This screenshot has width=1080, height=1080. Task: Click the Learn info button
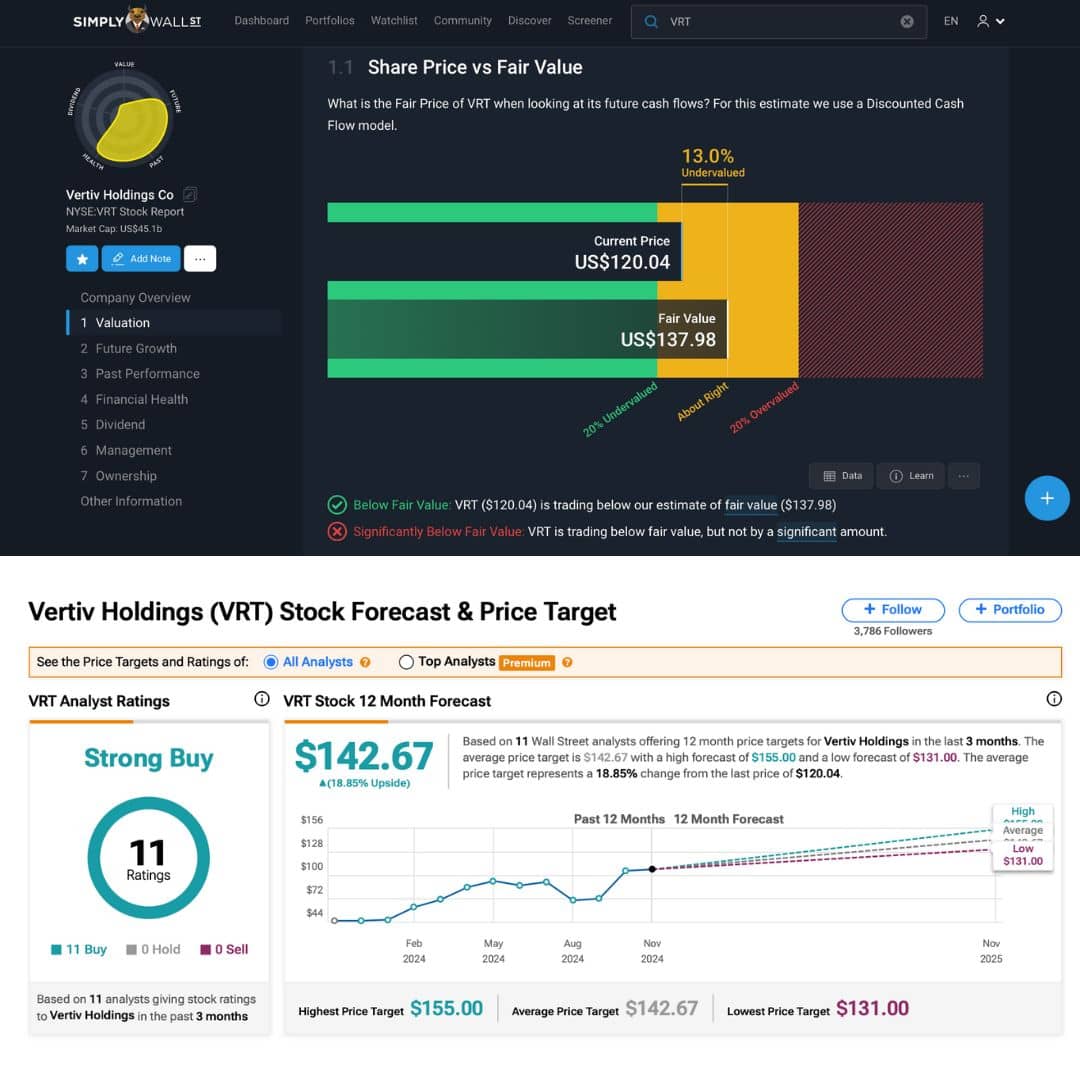point(911,476)
